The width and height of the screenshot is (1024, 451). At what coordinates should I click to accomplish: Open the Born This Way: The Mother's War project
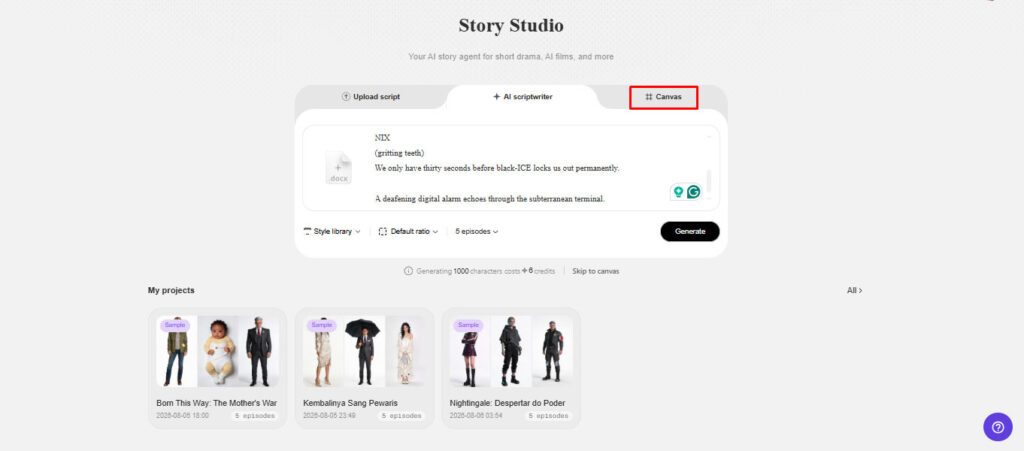(x=217, y=368)
